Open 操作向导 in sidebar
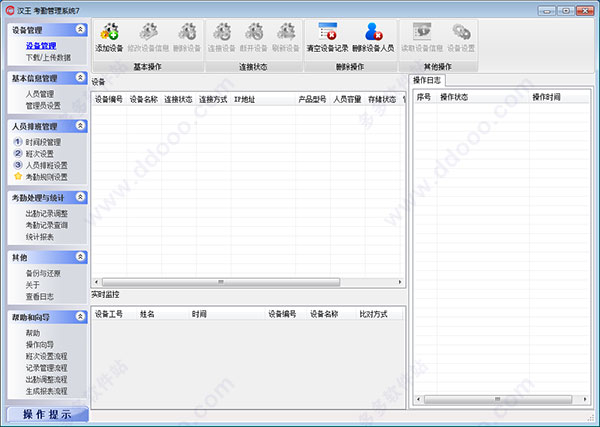The width and height of the screenshot is (600, 427). (x=39, y=344)
